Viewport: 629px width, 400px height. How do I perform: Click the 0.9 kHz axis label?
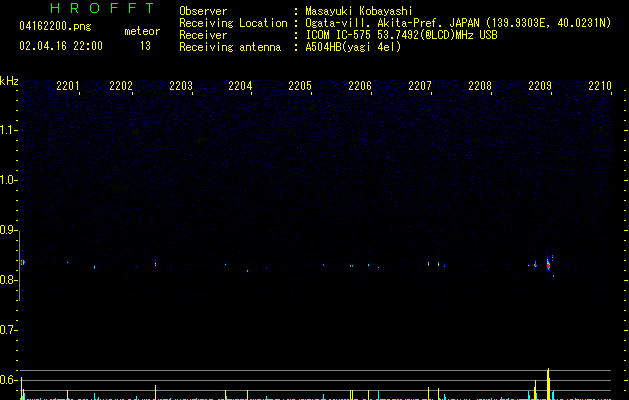click(x=8, y=230)
